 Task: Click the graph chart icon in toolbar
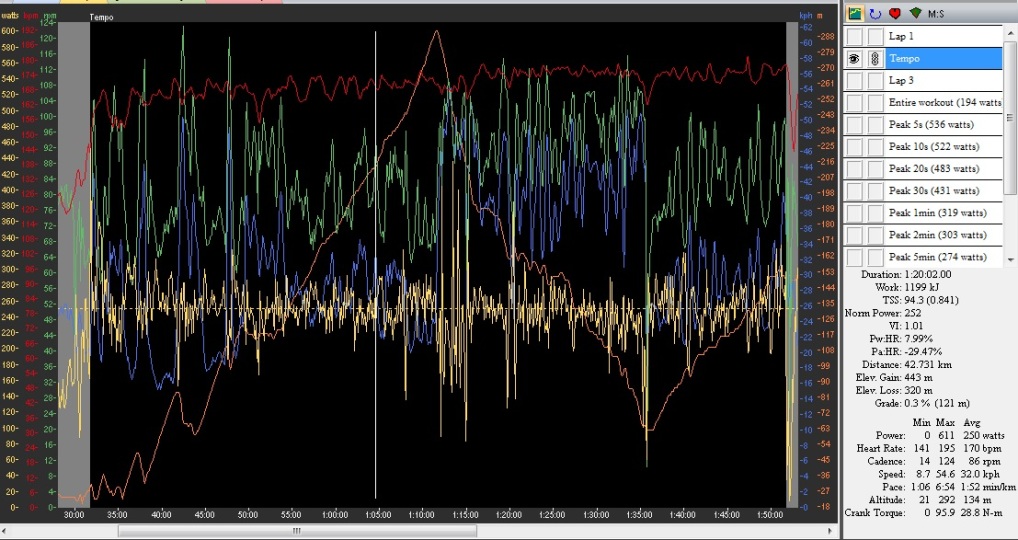pyautogui.click(x=856, y=14)
